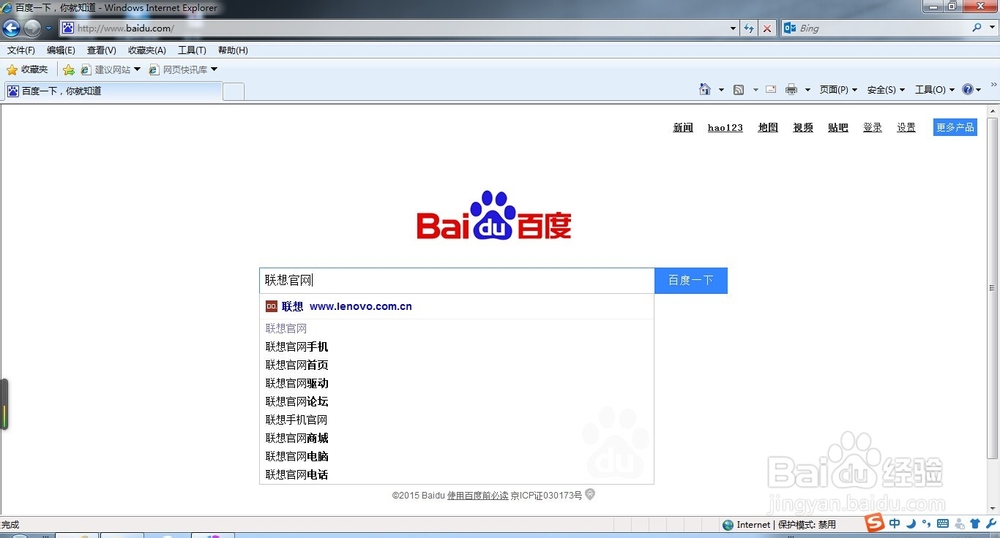
Task: Open the 安全(S) safety menu
Action: (x=886, y=90)
